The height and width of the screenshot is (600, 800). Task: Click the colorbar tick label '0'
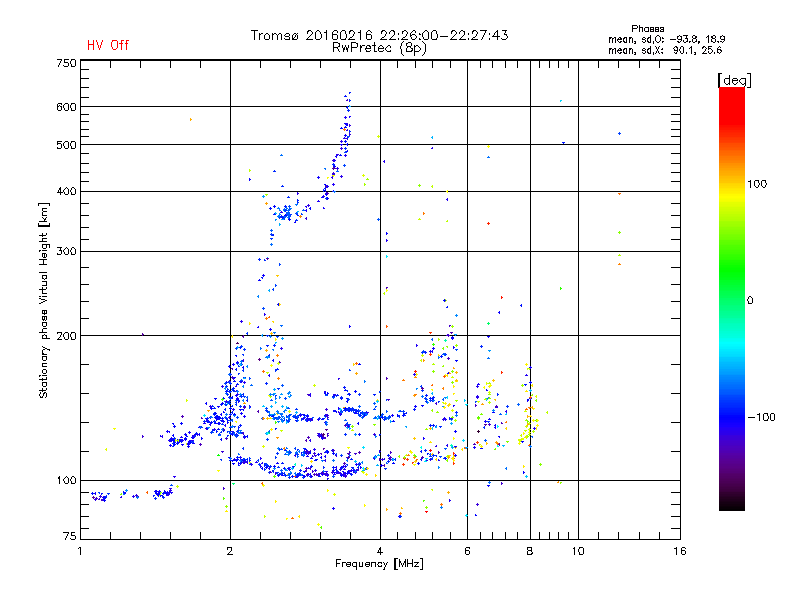750,301
